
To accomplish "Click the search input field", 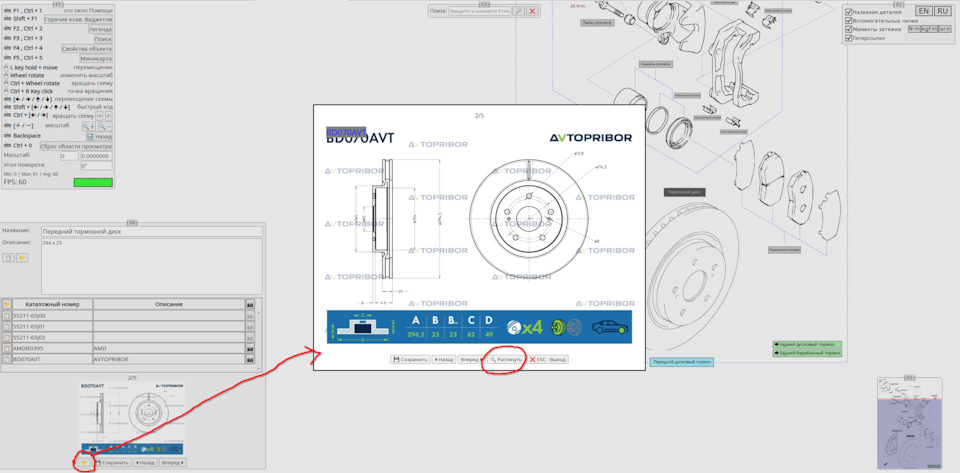I will click(x=479, y=11).
